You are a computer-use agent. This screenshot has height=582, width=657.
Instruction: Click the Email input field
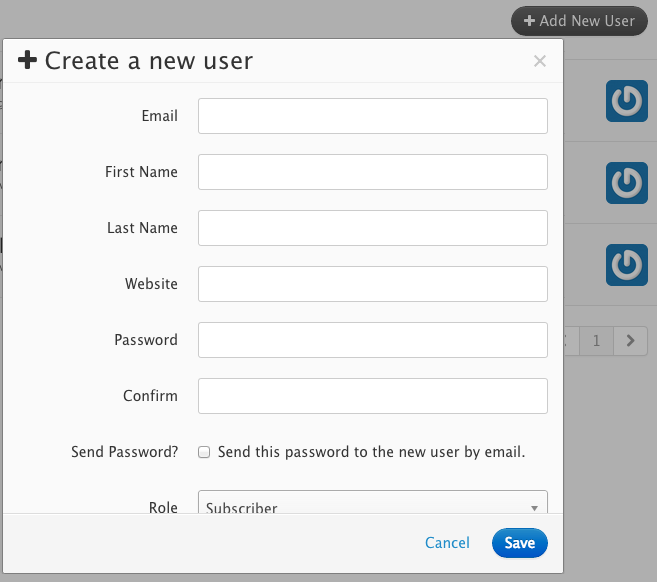(372, 116)
